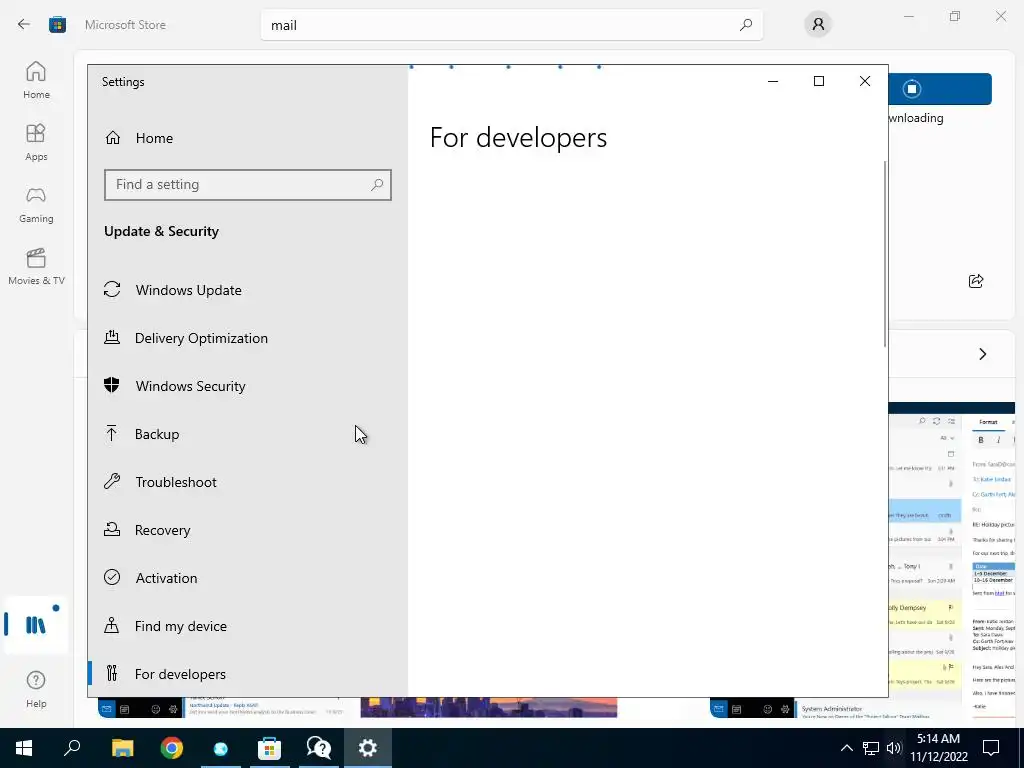This screenshot has width=1024, height=768.
Task: Switch to Microsoft Store taskbar icon
Action: (269, 748)
